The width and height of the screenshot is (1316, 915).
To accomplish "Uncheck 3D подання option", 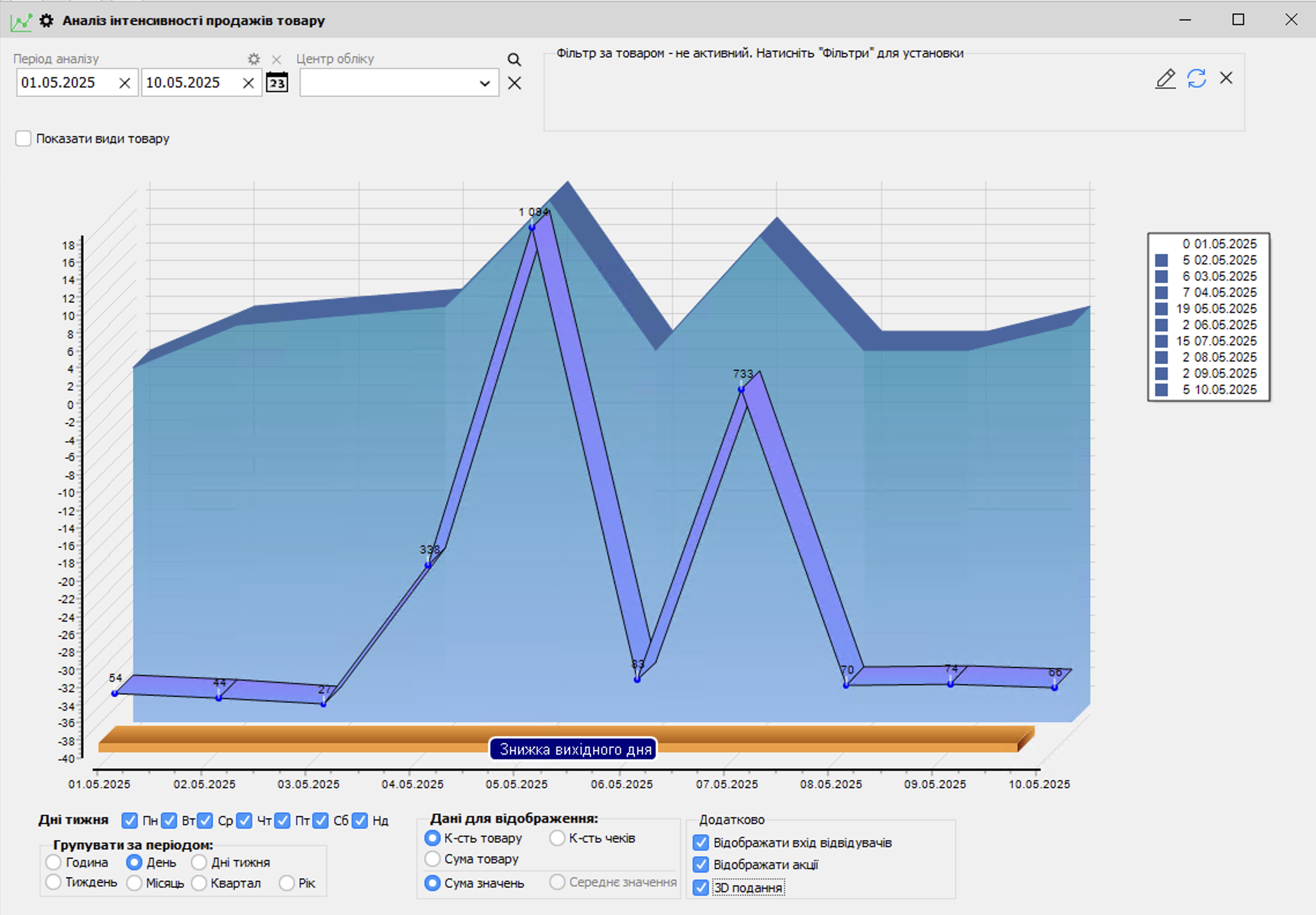I will (701, 887).
